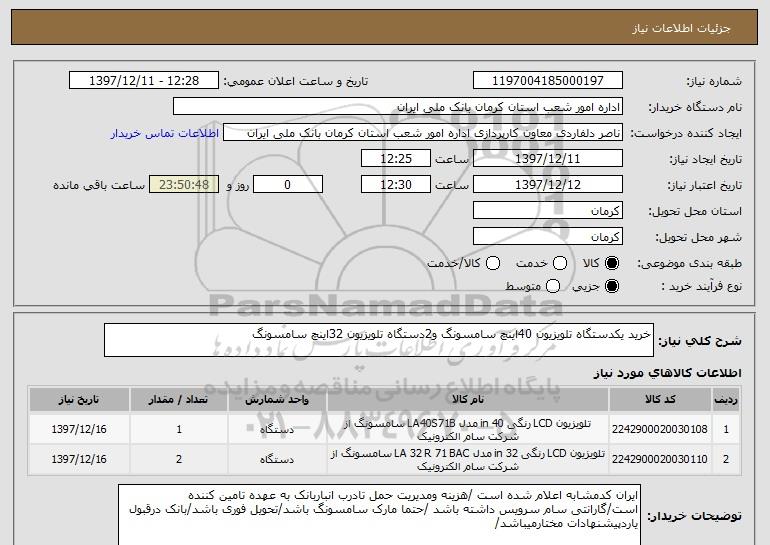
Task: Click product code 2242900020030108
Action: click(660, 429)
